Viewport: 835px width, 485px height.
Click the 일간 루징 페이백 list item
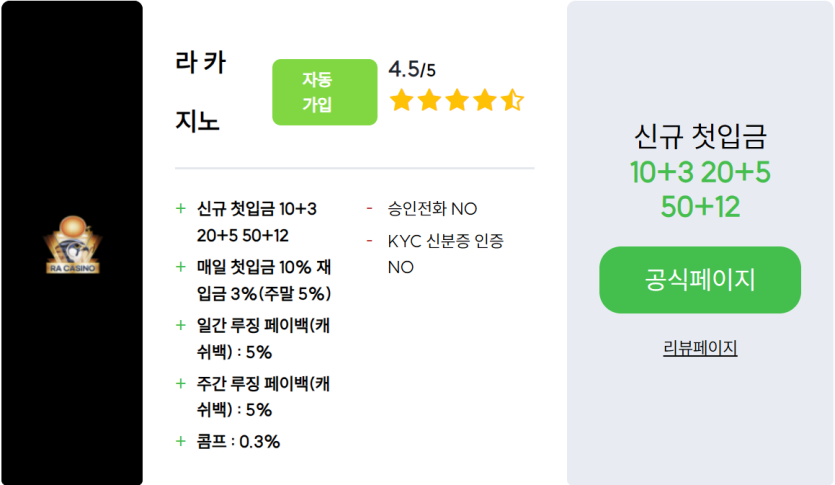pyautogui.click(x=262, y=338)
